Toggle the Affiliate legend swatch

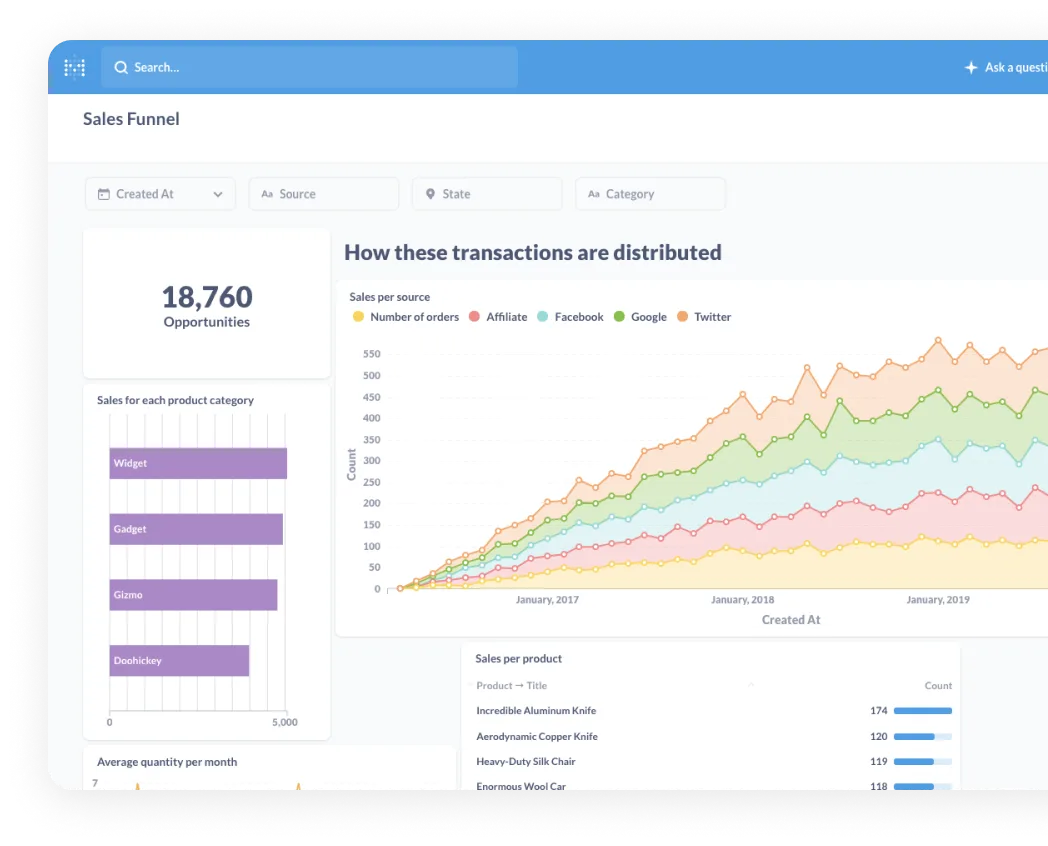pyautogui.click(x=474, y=317)
